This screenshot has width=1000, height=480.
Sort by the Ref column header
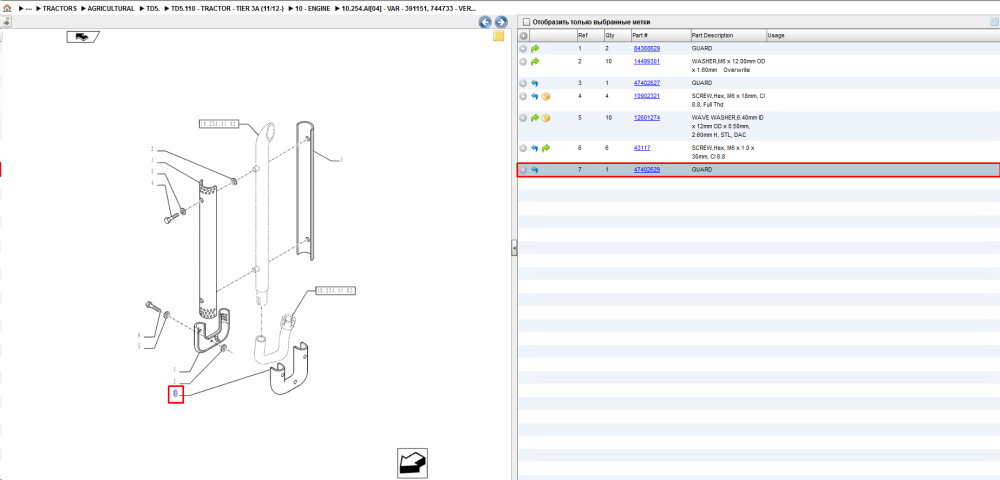590,36
